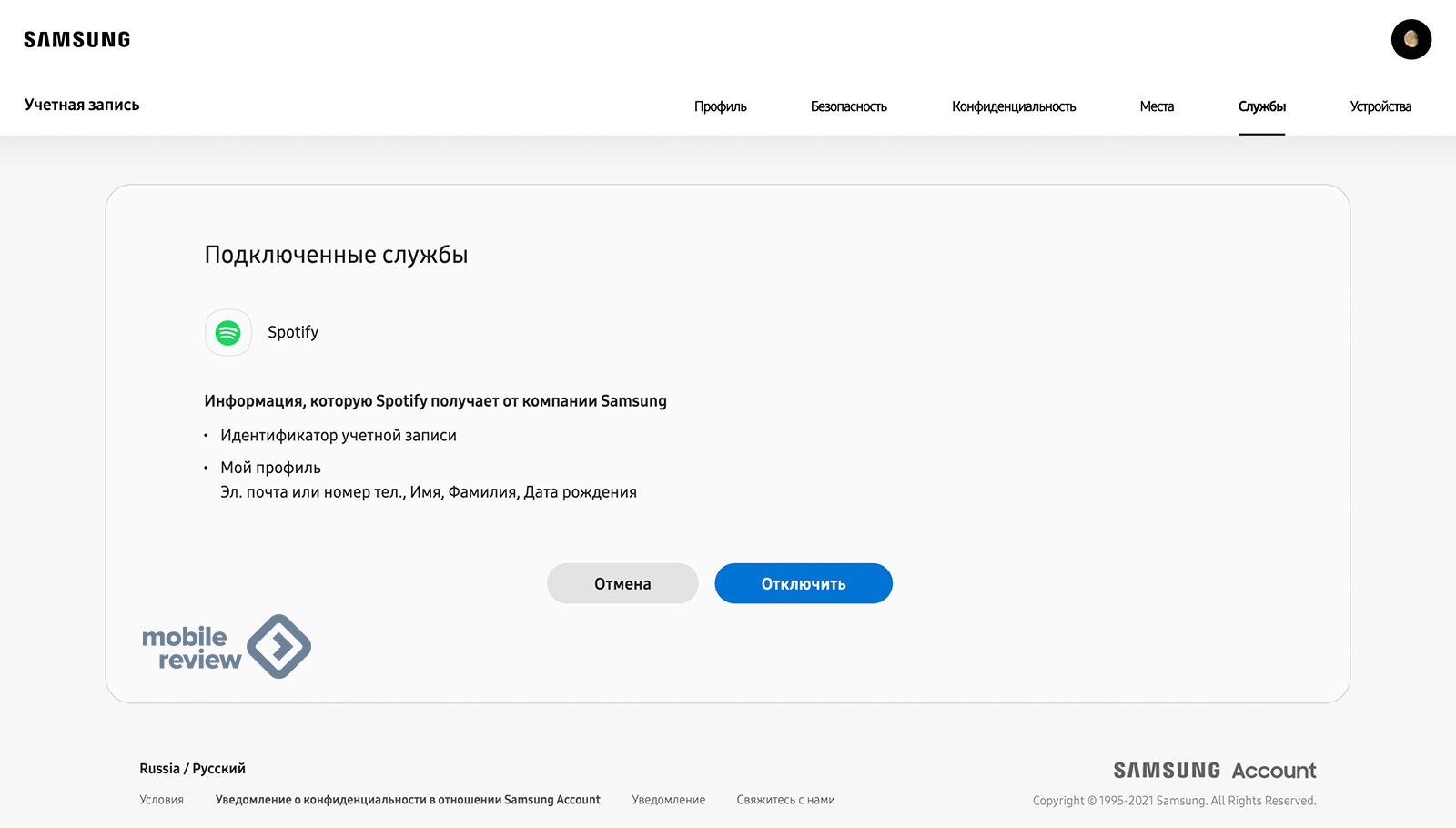Click the Учетная запись heading
Image resolution: width=1456 pixels, height=828 pixels.
click(x=82, y=105)
